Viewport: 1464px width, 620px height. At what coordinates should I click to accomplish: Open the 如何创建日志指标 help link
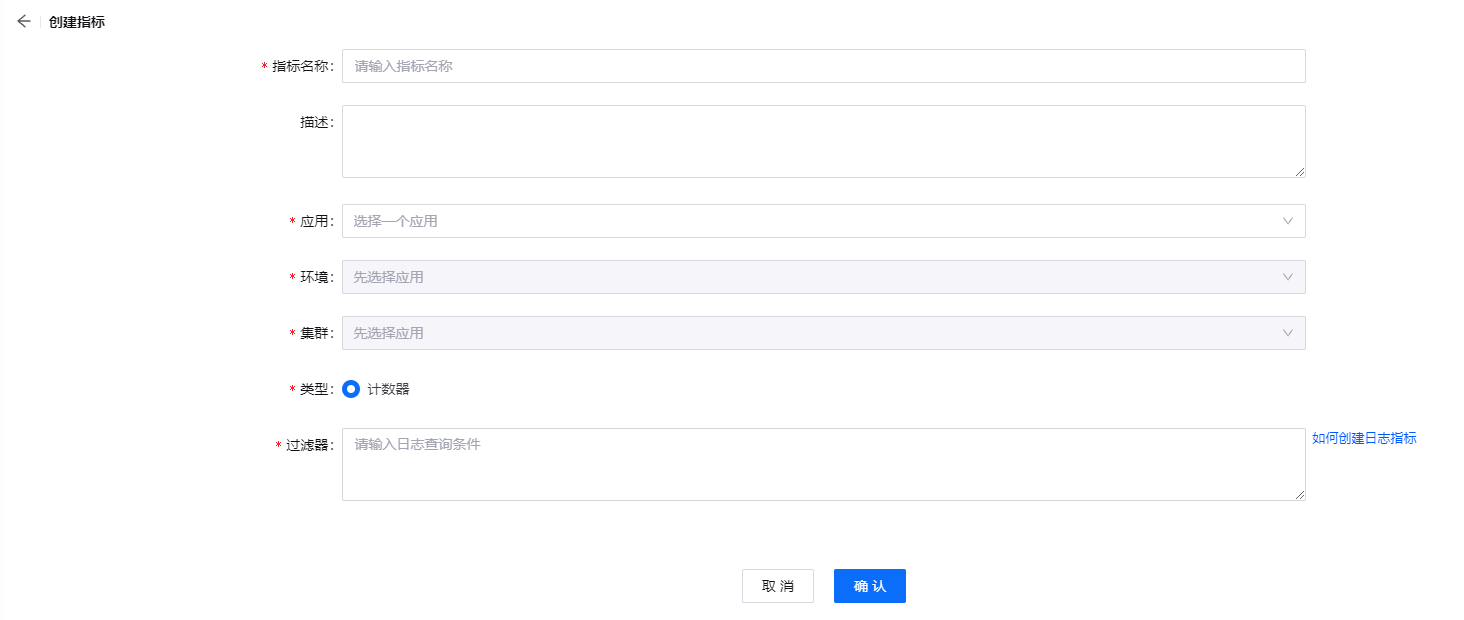[x=1365, y=438]
